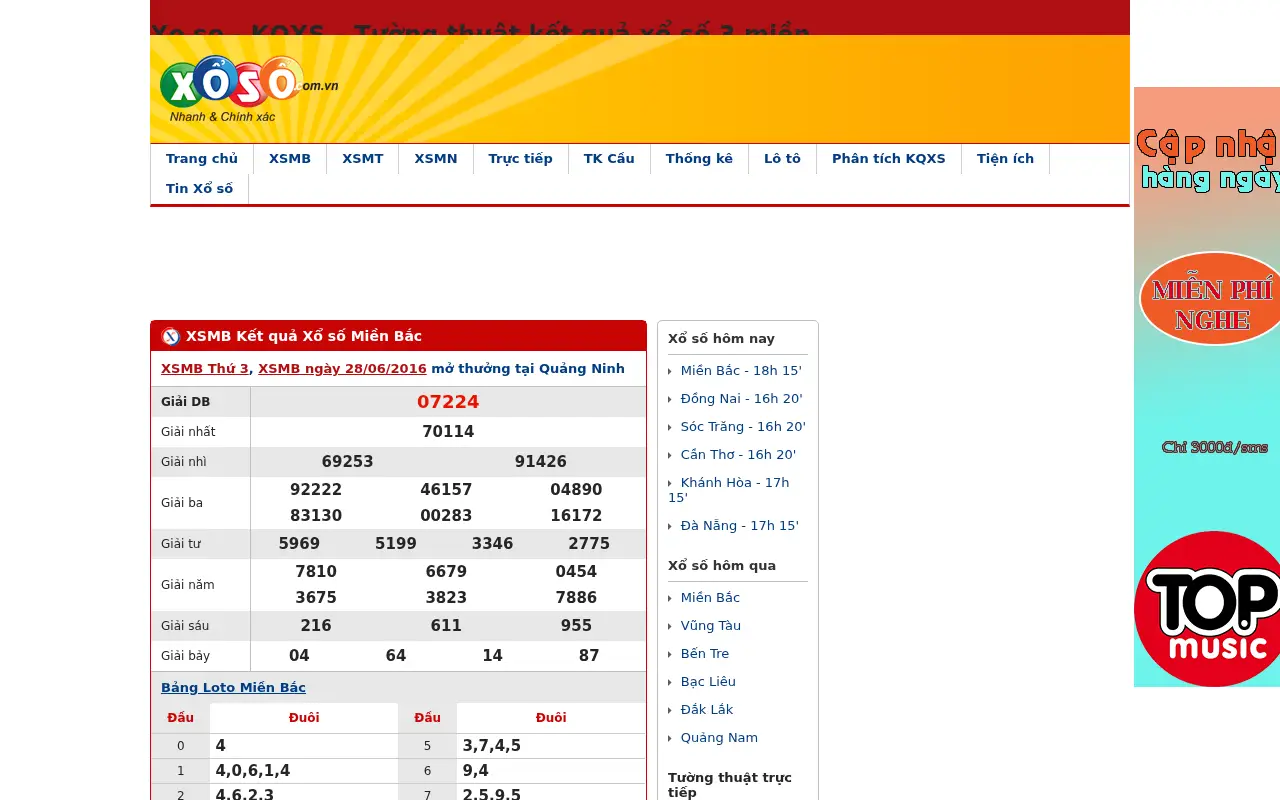Click third prize number 92222
This screenshot has height=800, width=1280.
point(316,490)
